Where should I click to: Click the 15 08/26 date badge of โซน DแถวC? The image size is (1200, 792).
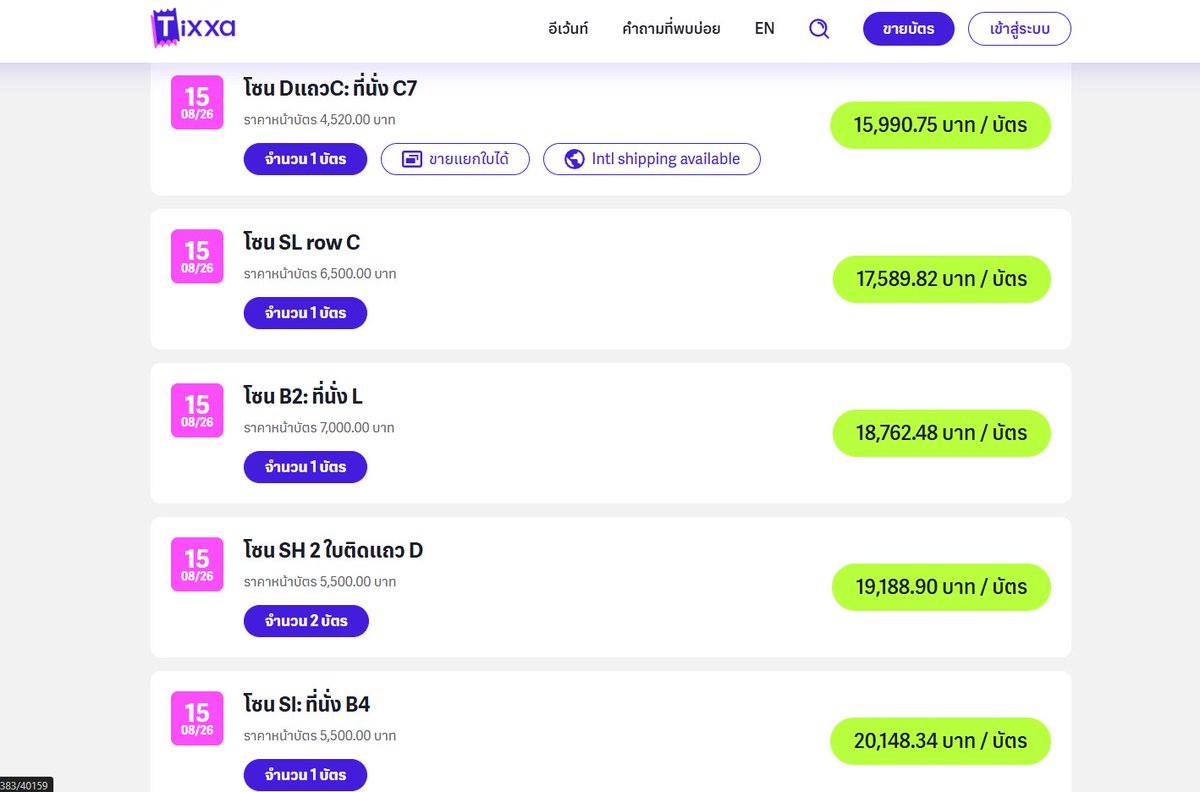click(197, 102)
